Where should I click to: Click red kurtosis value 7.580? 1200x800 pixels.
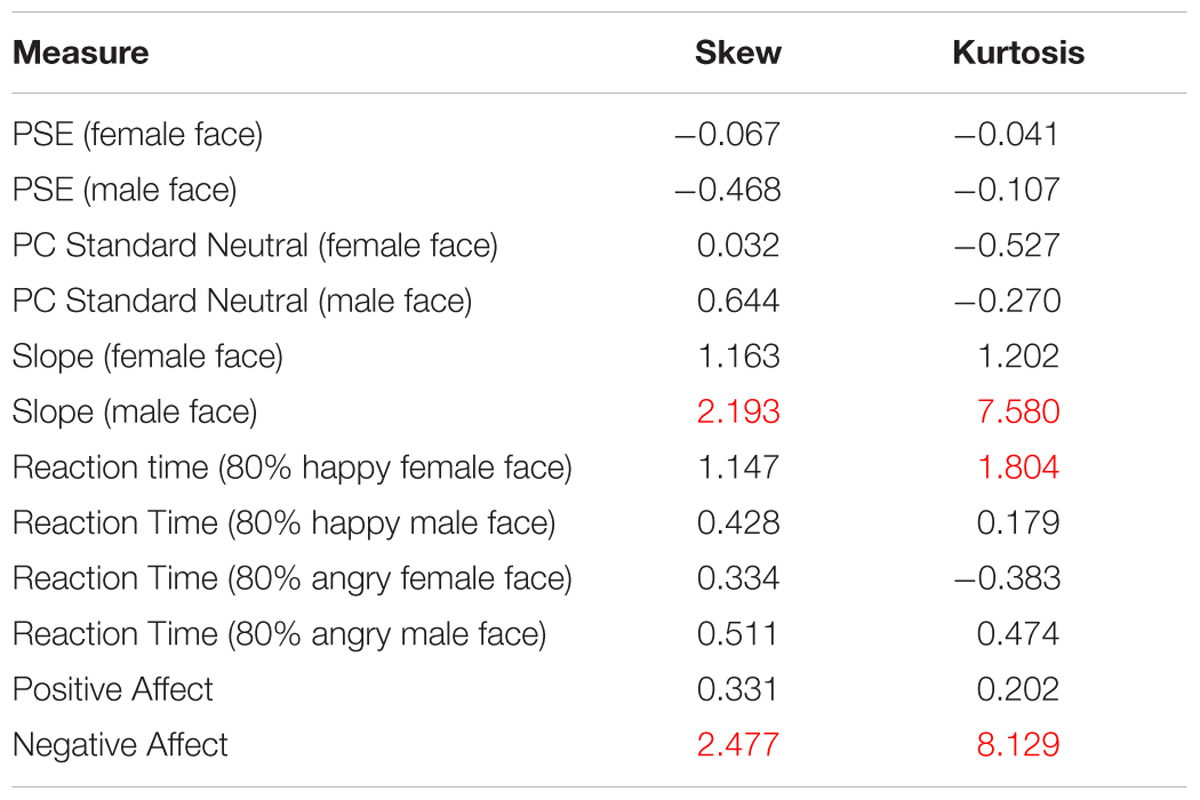(x=1017, y=412)
